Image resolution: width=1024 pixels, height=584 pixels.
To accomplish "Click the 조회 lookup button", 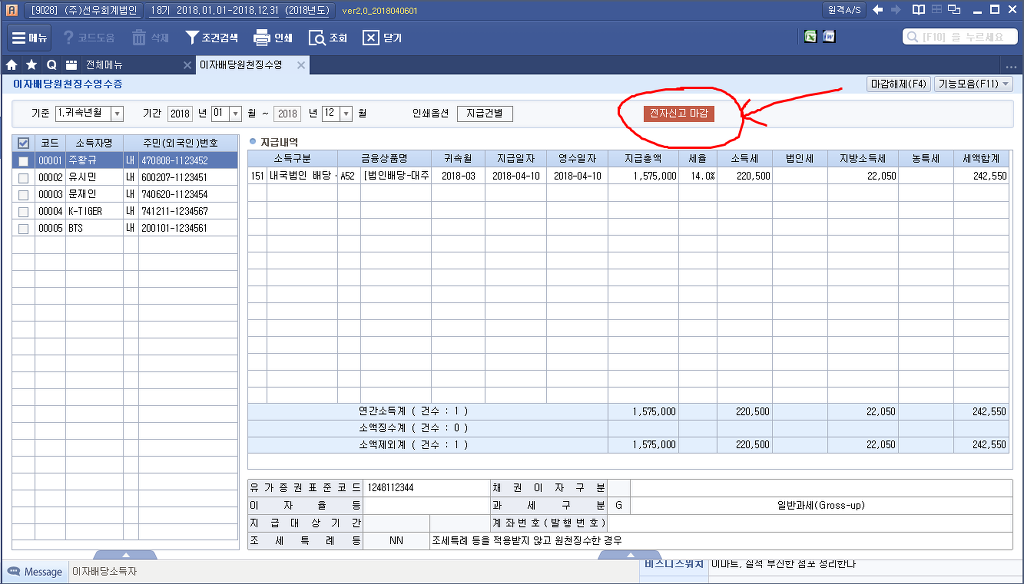I will [328, 38].
